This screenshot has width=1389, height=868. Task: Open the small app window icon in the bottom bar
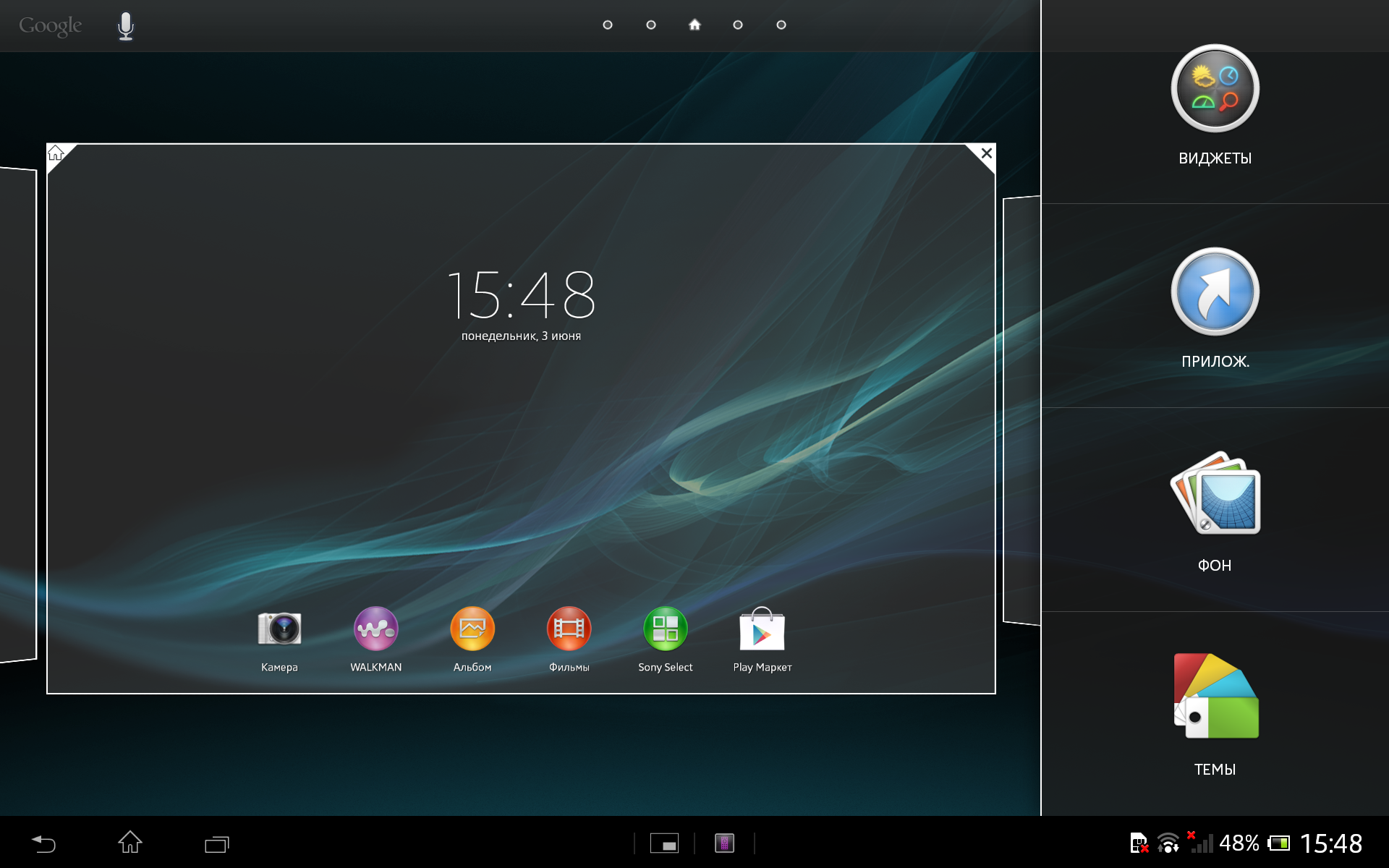click(x=664, y=843)
